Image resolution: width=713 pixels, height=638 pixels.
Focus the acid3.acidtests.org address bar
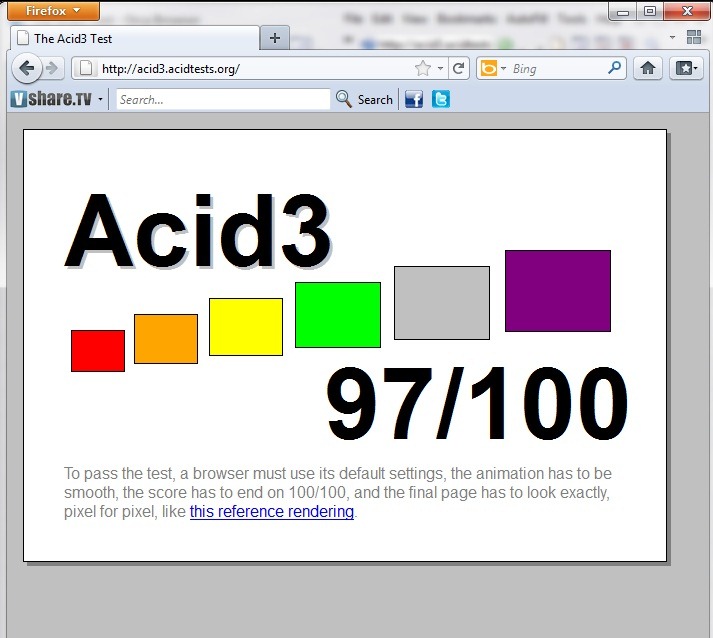[255, 69]
